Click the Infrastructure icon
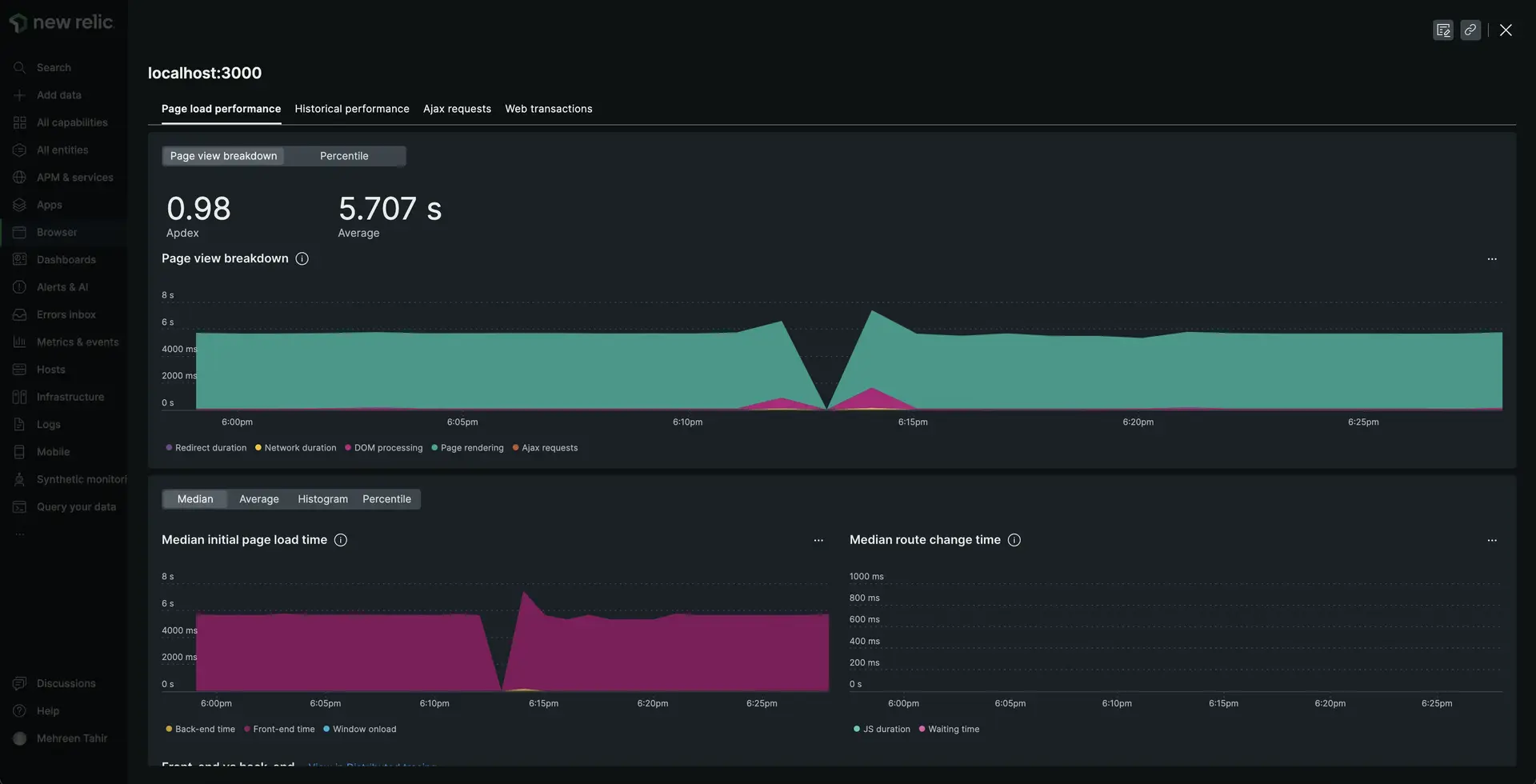1536x784 pixels. click(20, 397)
